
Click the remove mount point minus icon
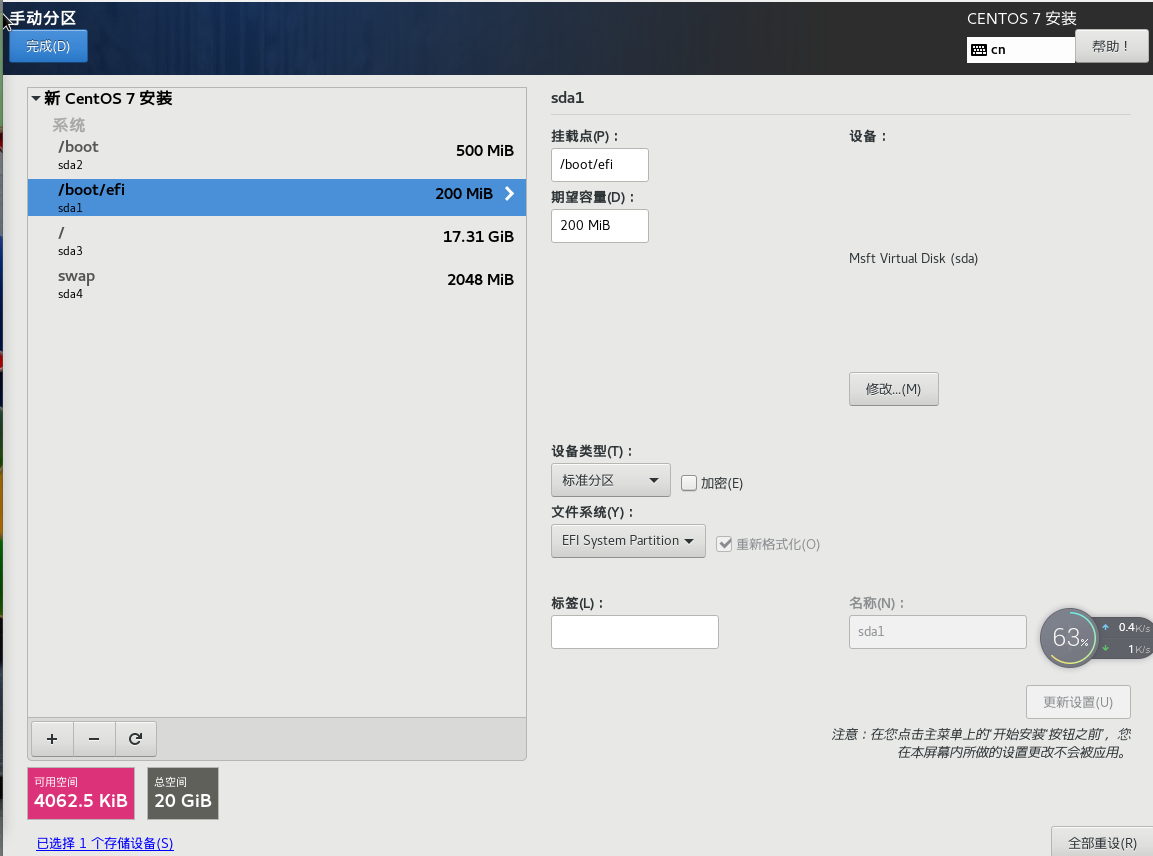pos(93,739)
